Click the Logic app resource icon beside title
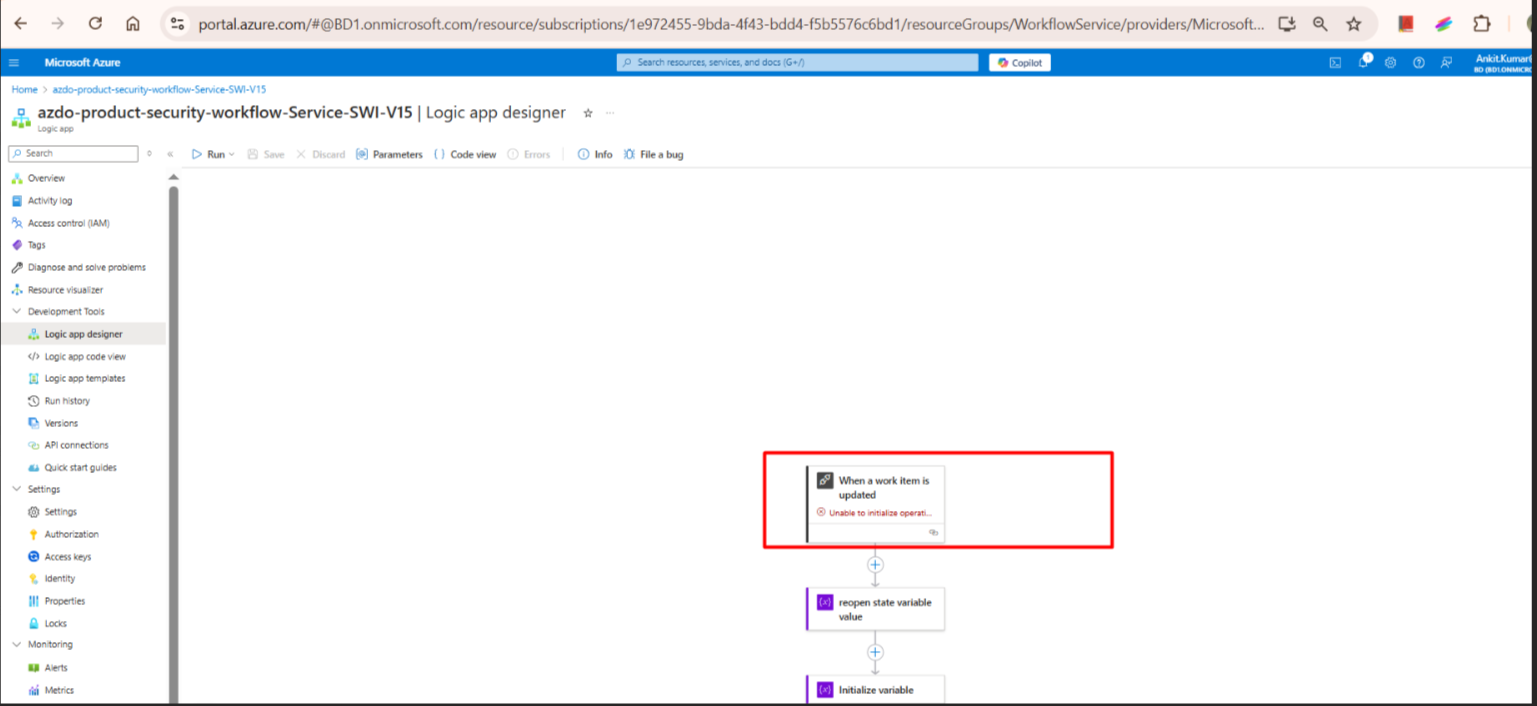 point(21,117)
